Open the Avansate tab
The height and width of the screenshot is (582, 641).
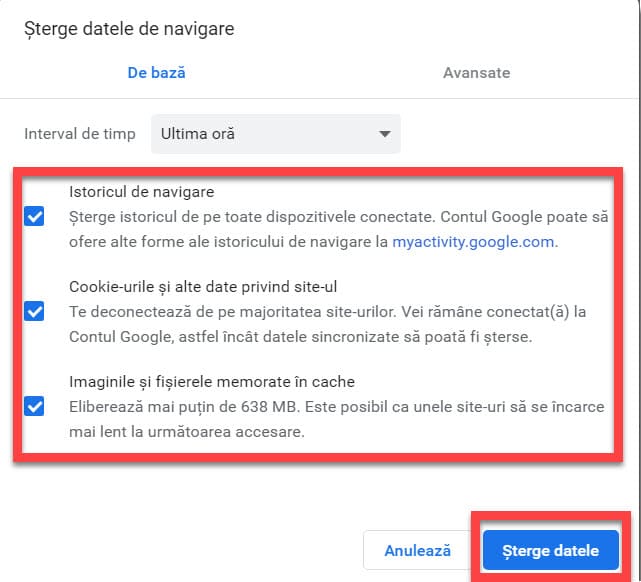pyautogui.click(x=476, y=73)
